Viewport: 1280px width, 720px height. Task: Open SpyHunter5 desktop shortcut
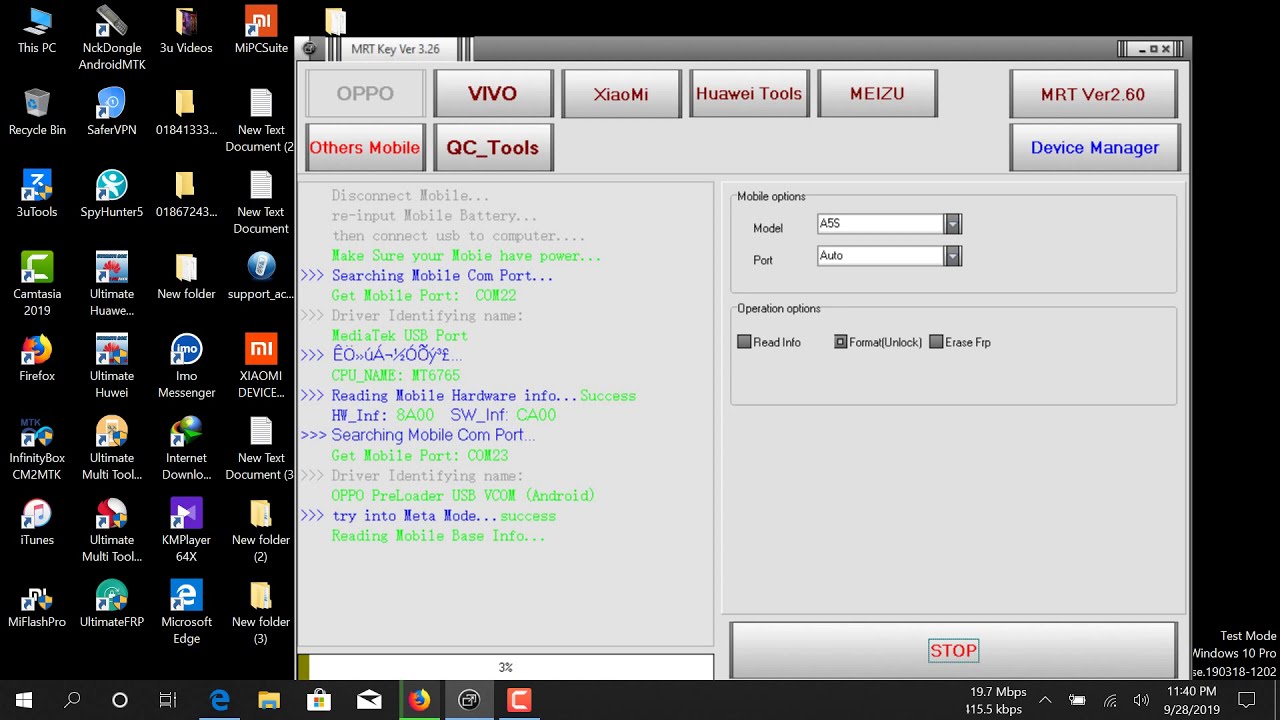coord(112,194)
